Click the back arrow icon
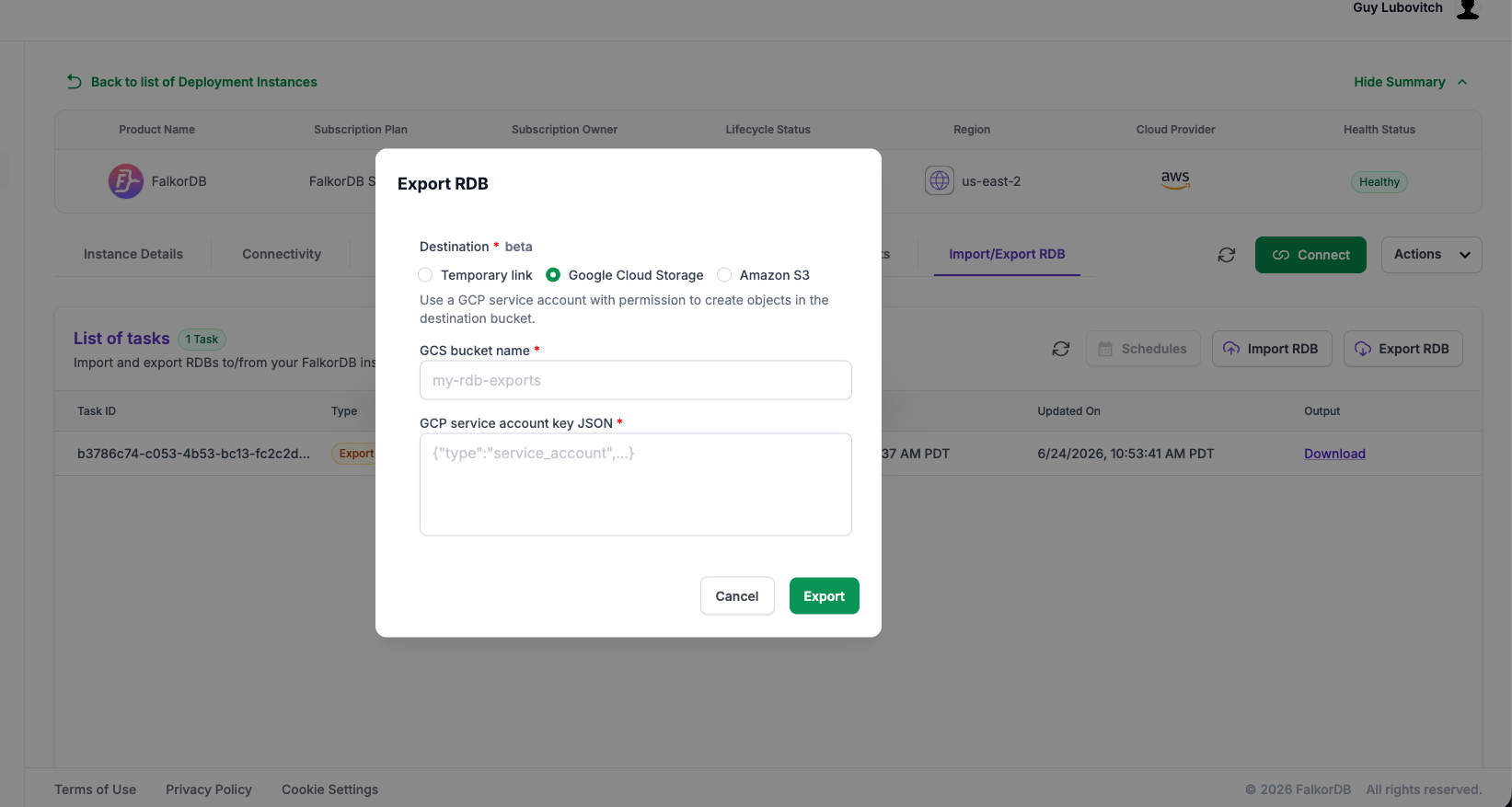 pyautogui.click(x=75, y=82)
